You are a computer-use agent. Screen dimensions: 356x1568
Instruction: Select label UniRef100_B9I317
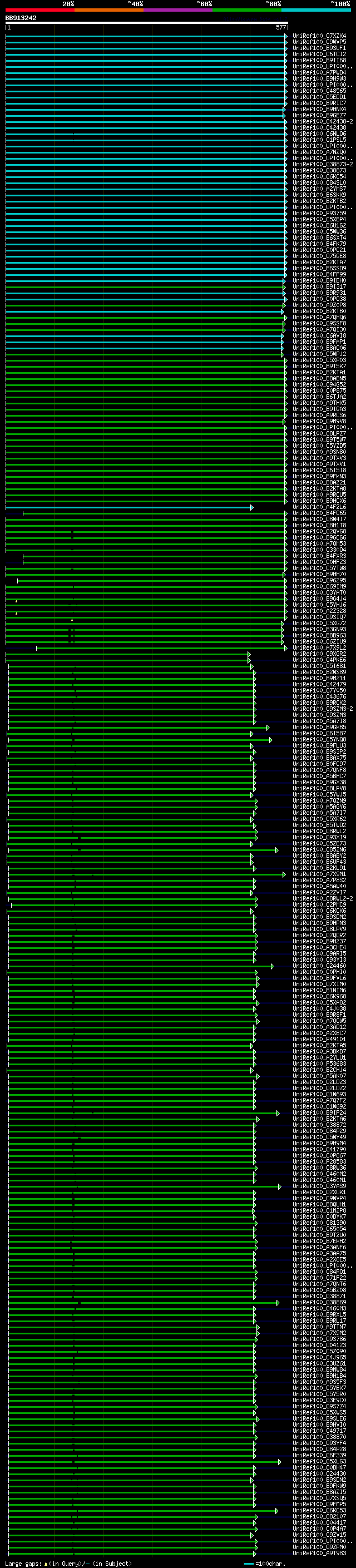(319, 286)
